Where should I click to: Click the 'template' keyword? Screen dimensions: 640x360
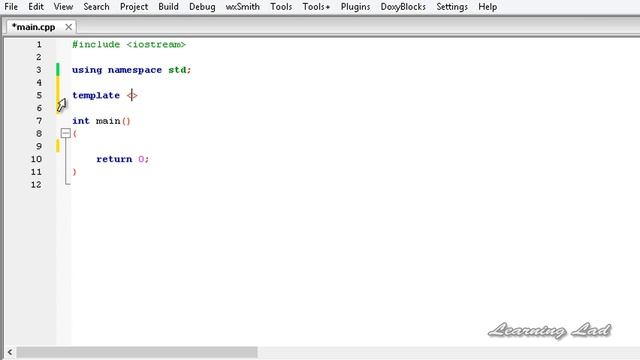click(96, 96)
